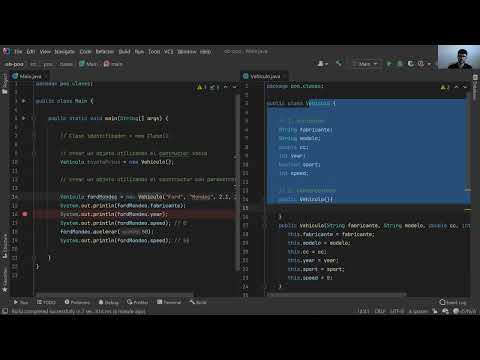Image resolution: width=480 pixels, height=360 pixels.
Task: Click the typo check indicator in the Main.java editor
Action: point(214,87)
